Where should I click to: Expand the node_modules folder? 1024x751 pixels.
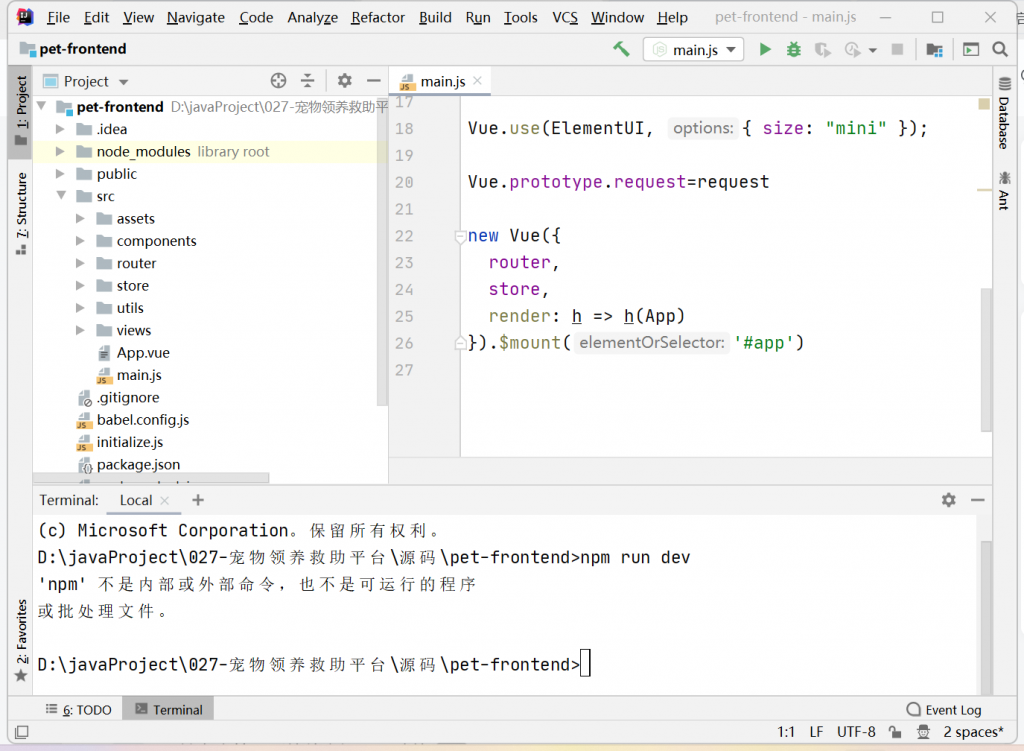(60, 151)
